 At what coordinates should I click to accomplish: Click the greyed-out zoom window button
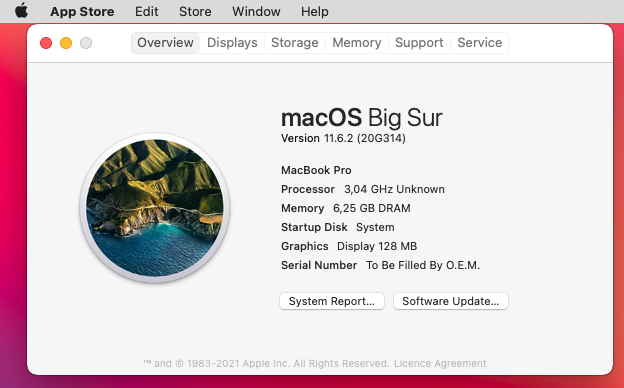[86, 43]
